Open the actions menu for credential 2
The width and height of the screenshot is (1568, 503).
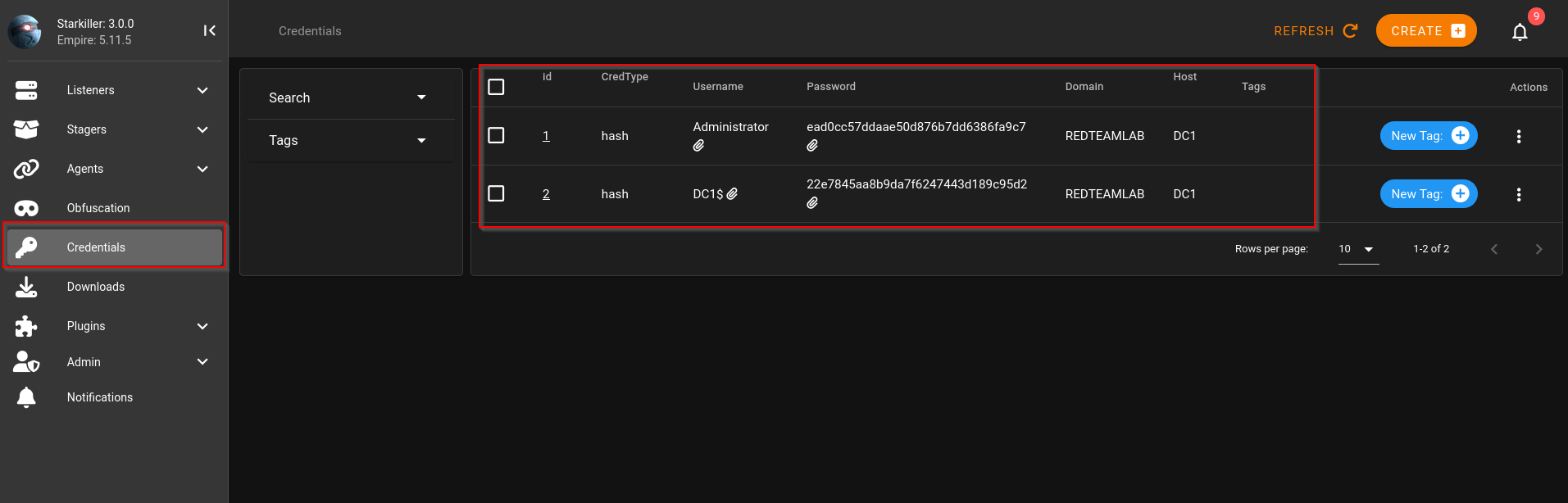tap(1519, 194)
